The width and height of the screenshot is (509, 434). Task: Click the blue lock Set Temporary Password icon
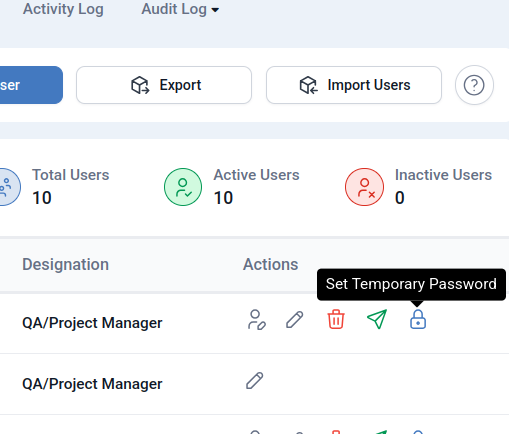418,319
